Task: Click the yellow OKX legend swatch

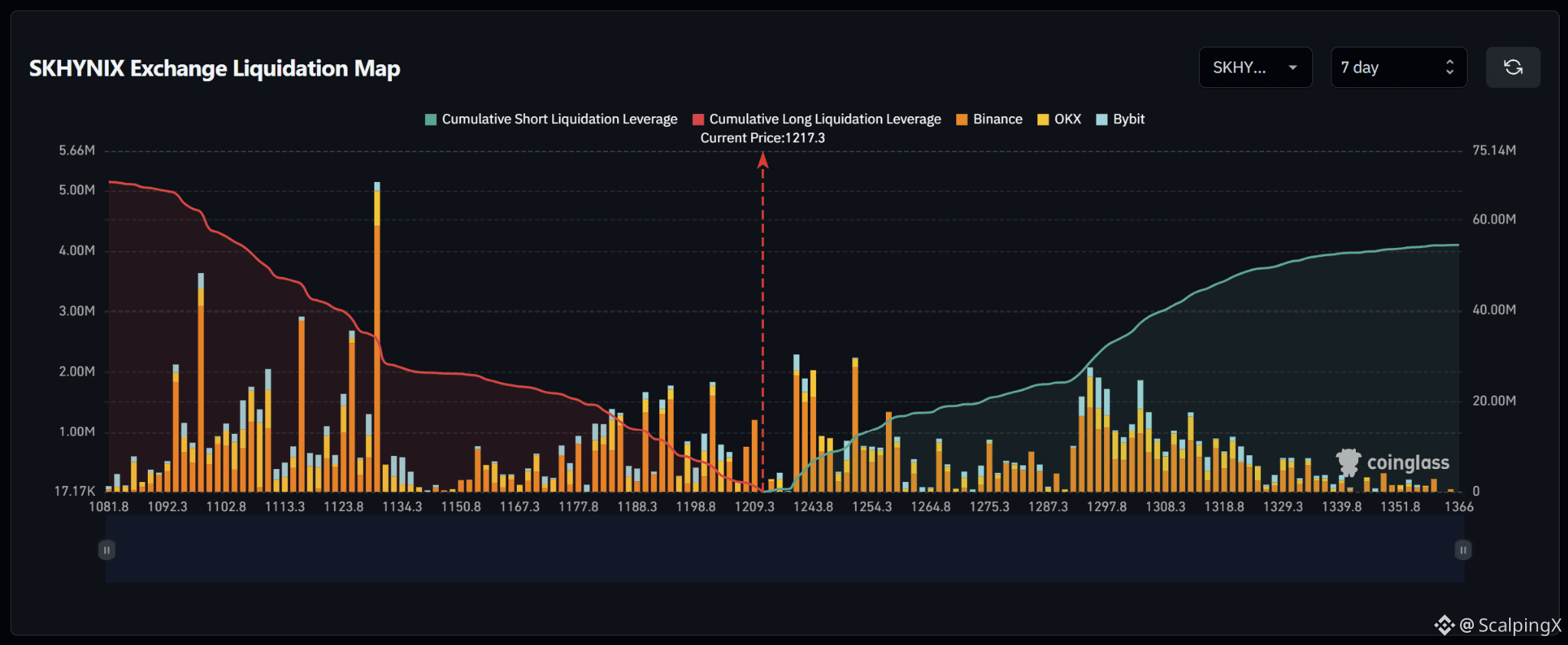Action: (x=1043, y=119)
